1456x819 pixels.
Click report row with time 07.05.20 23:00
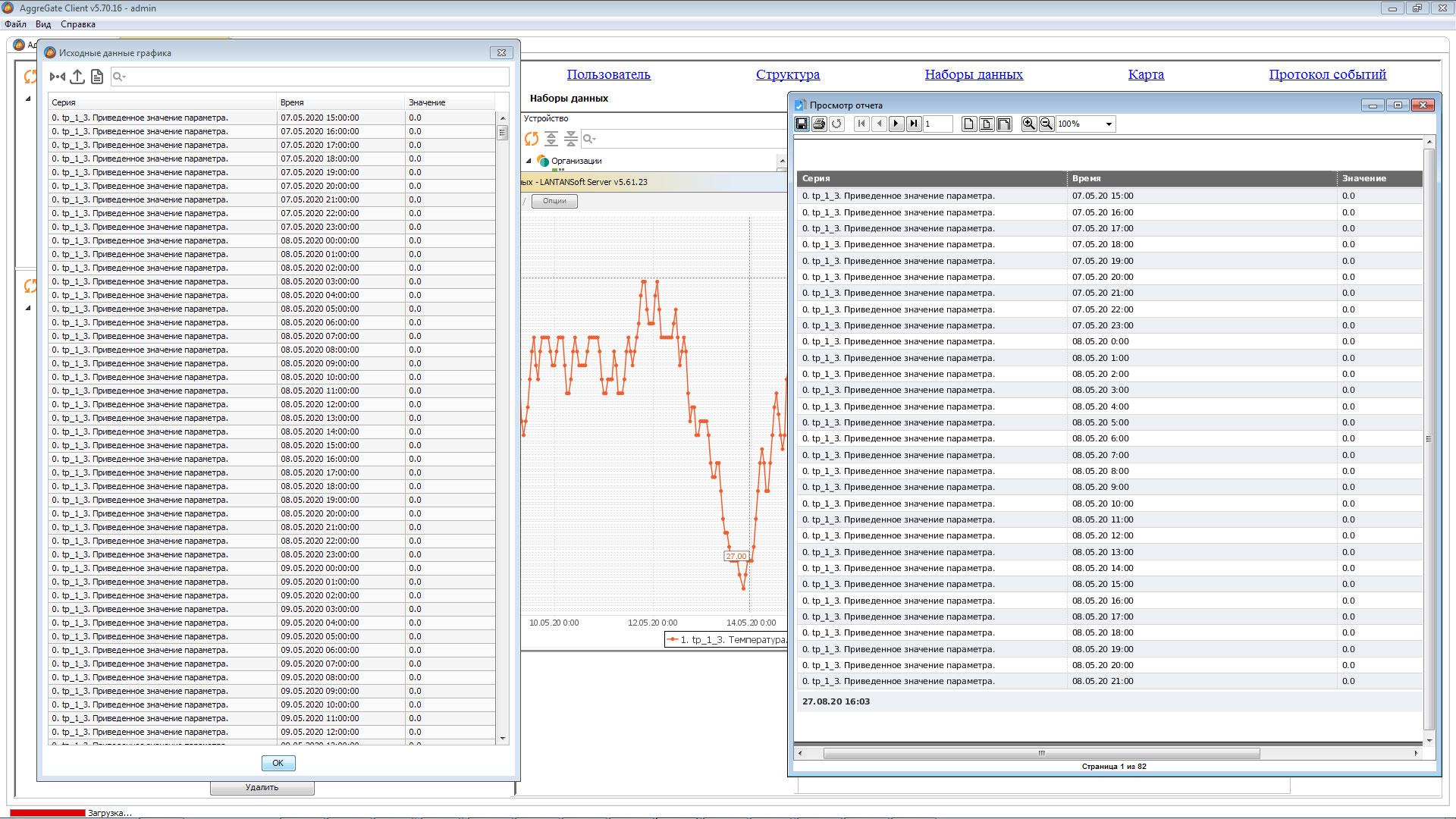pos(1110,325)
